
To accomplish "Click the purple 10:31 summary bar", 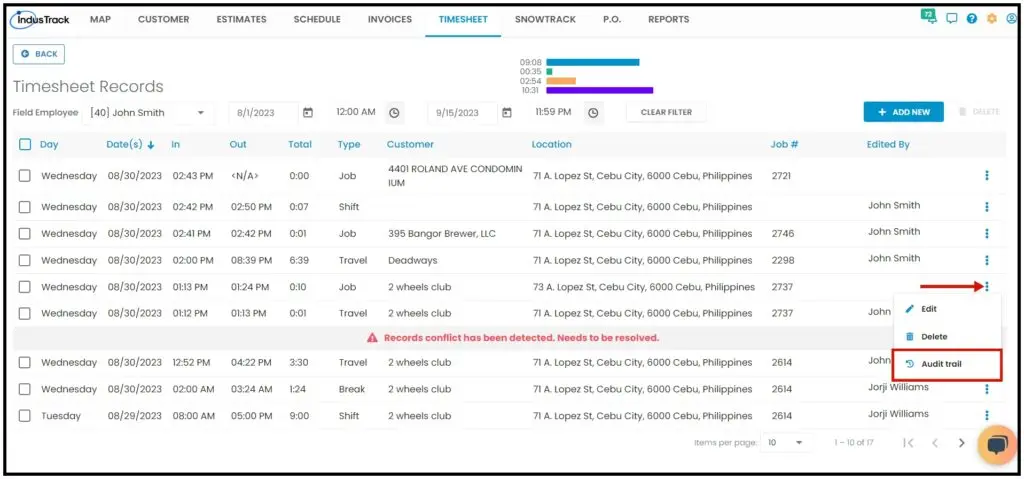I will click(600, 90).
